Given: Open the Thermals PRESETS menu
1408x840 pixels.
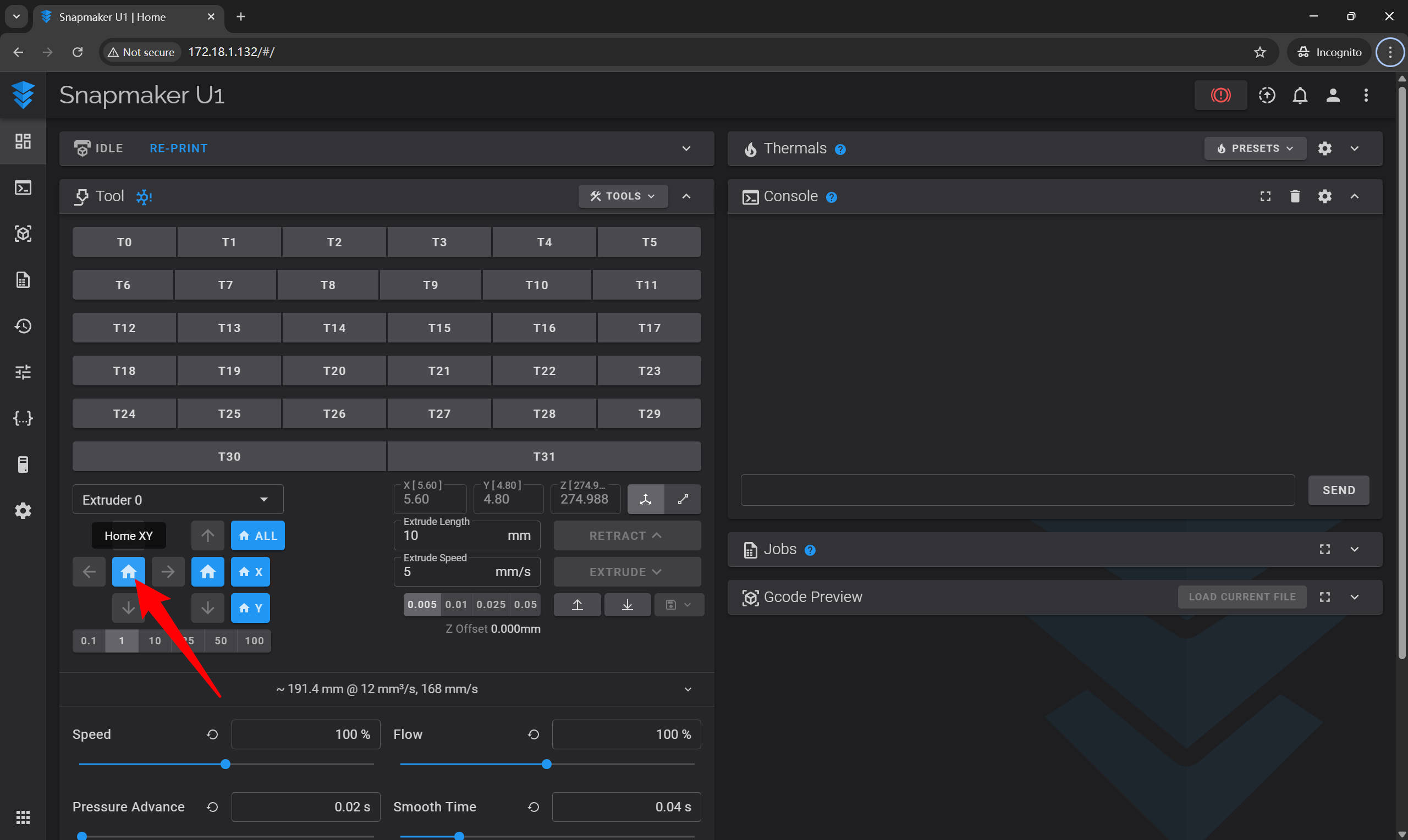Looking at the screenshot, I should [x=1255, y=148].
